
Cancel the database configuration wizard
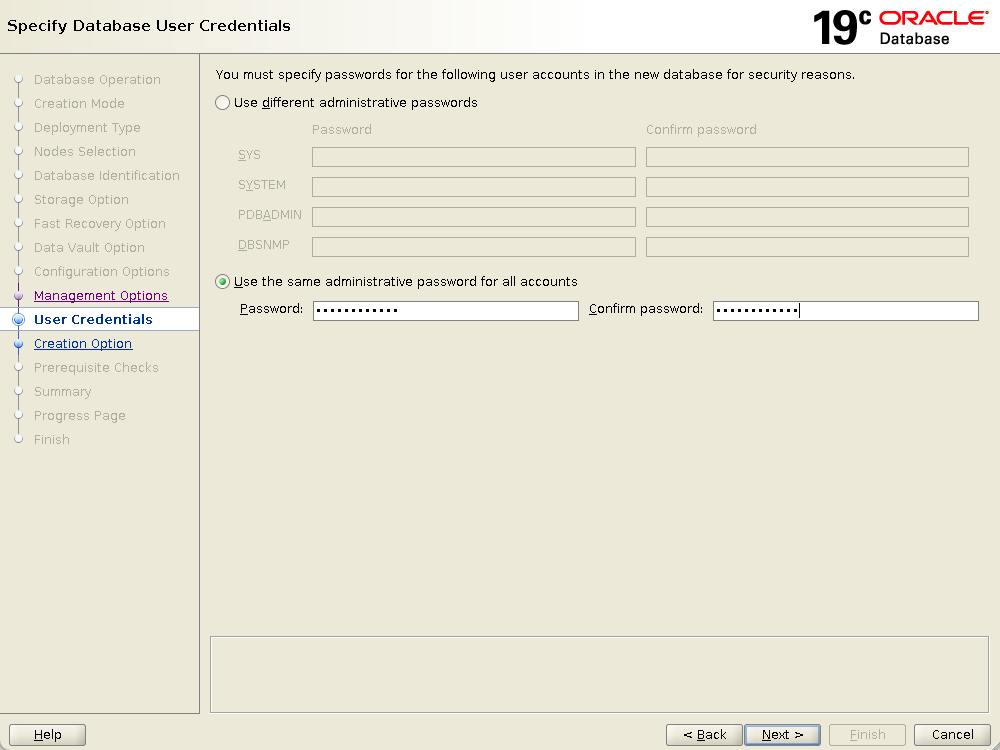952,735
